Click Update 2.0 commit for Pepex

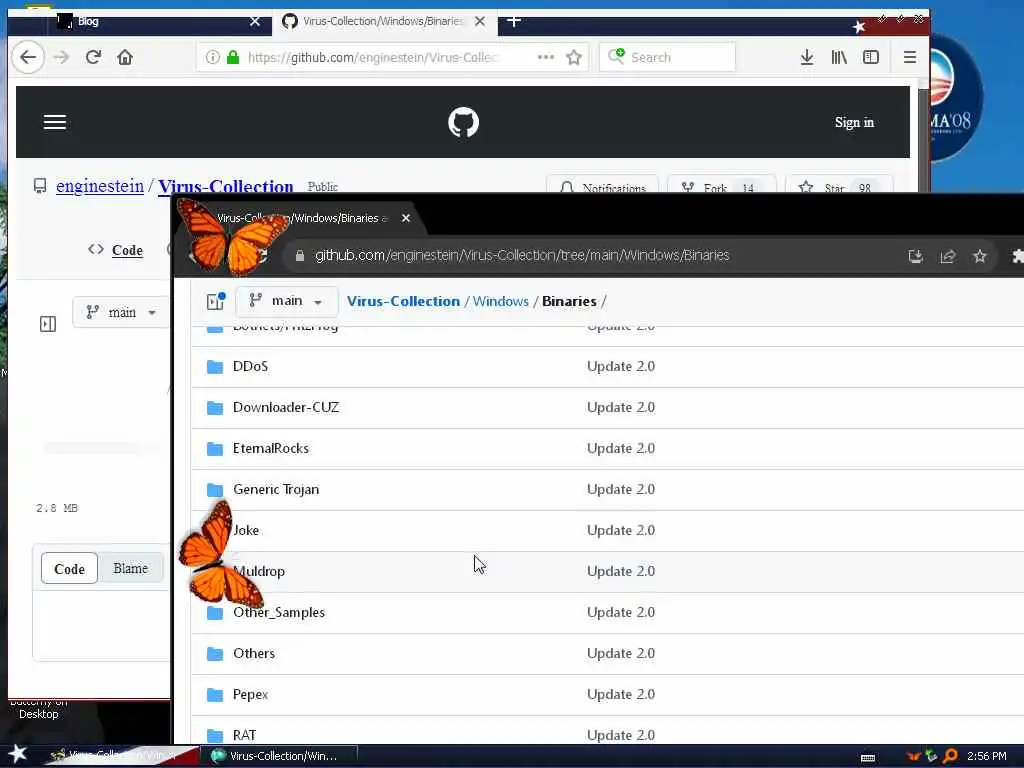point(621,695)
